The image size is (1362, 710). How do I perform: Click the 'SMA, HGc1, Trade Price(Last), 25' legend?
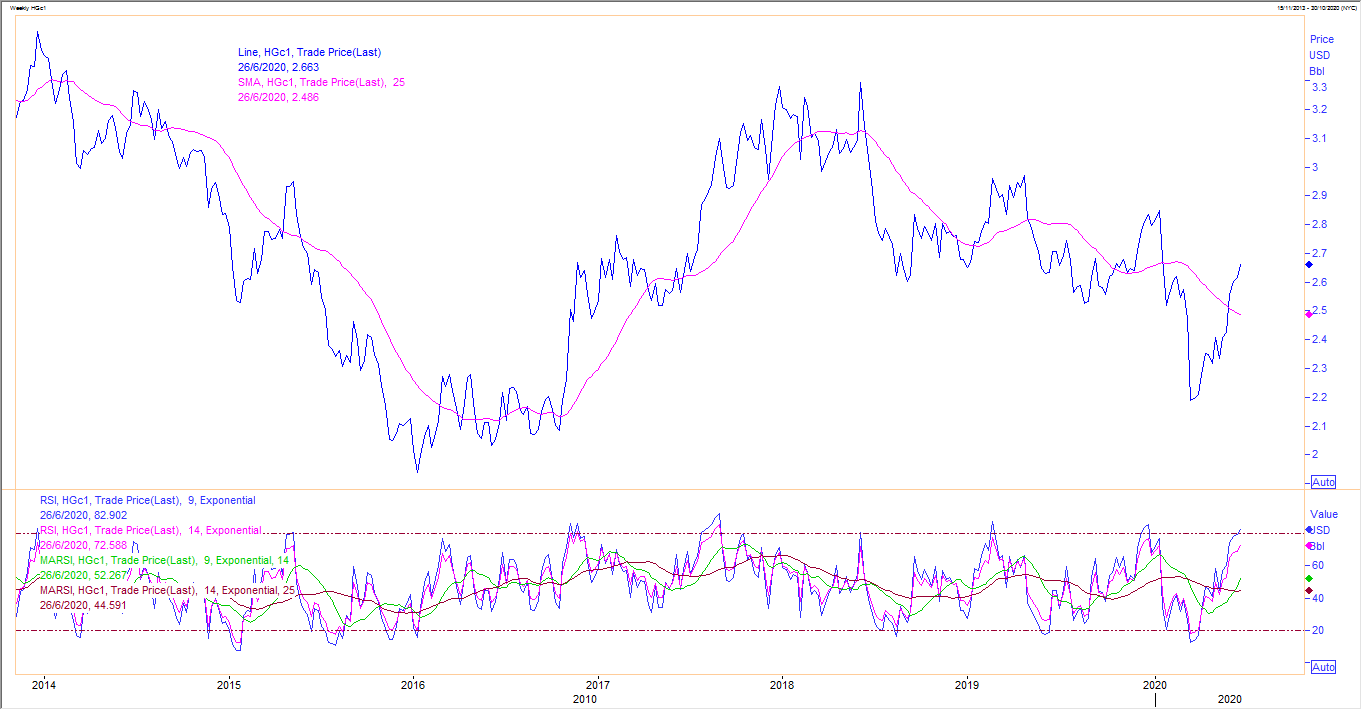click(x=321, y=82)
